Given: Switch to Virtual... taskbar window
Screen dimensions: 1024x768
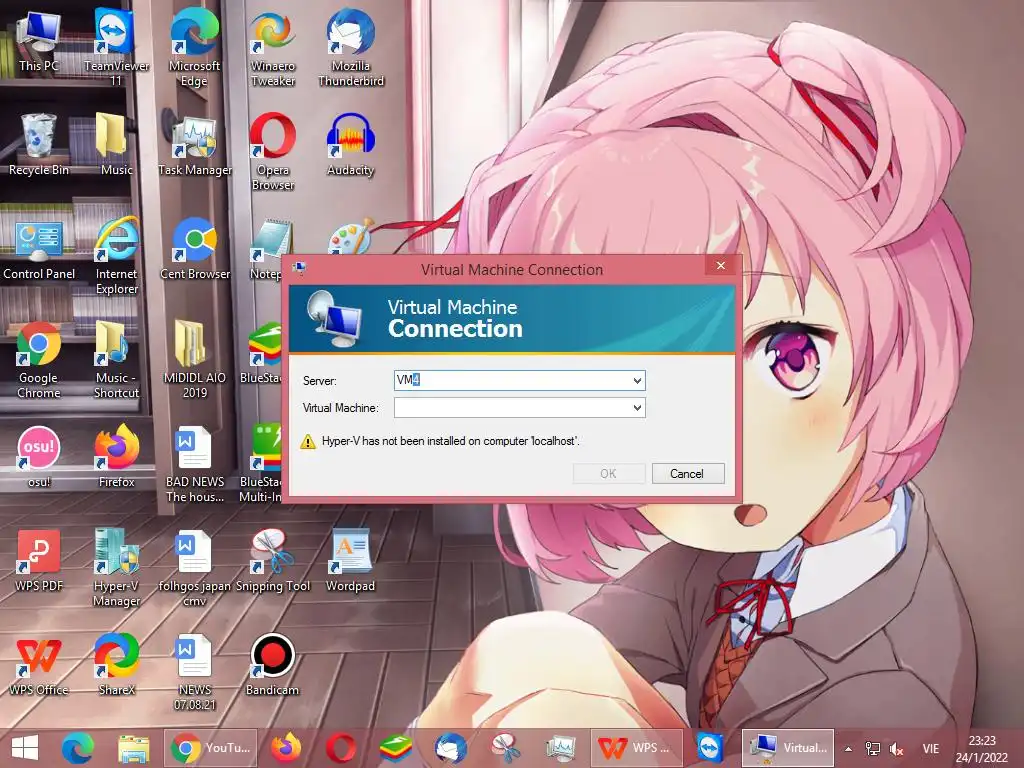Looking at the screenshot, I should point(788,748).
